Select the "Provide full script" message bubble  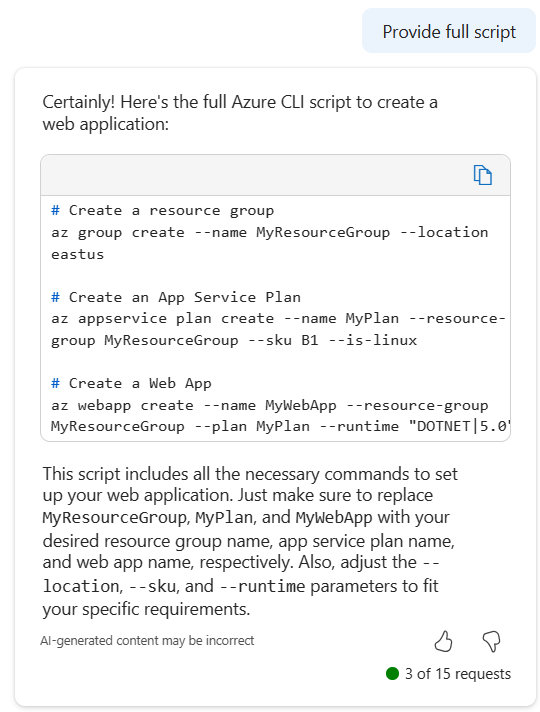(x=449, y=31)
